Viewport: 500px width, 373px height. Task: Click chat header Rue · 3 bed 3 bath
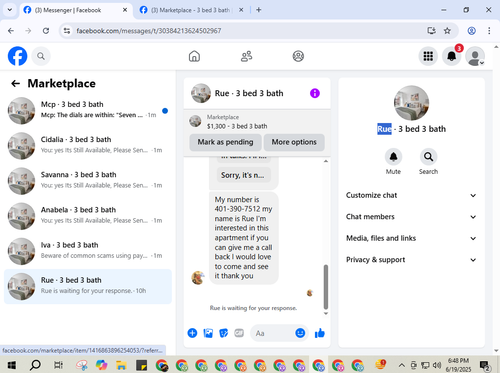[x=249, y=93]
